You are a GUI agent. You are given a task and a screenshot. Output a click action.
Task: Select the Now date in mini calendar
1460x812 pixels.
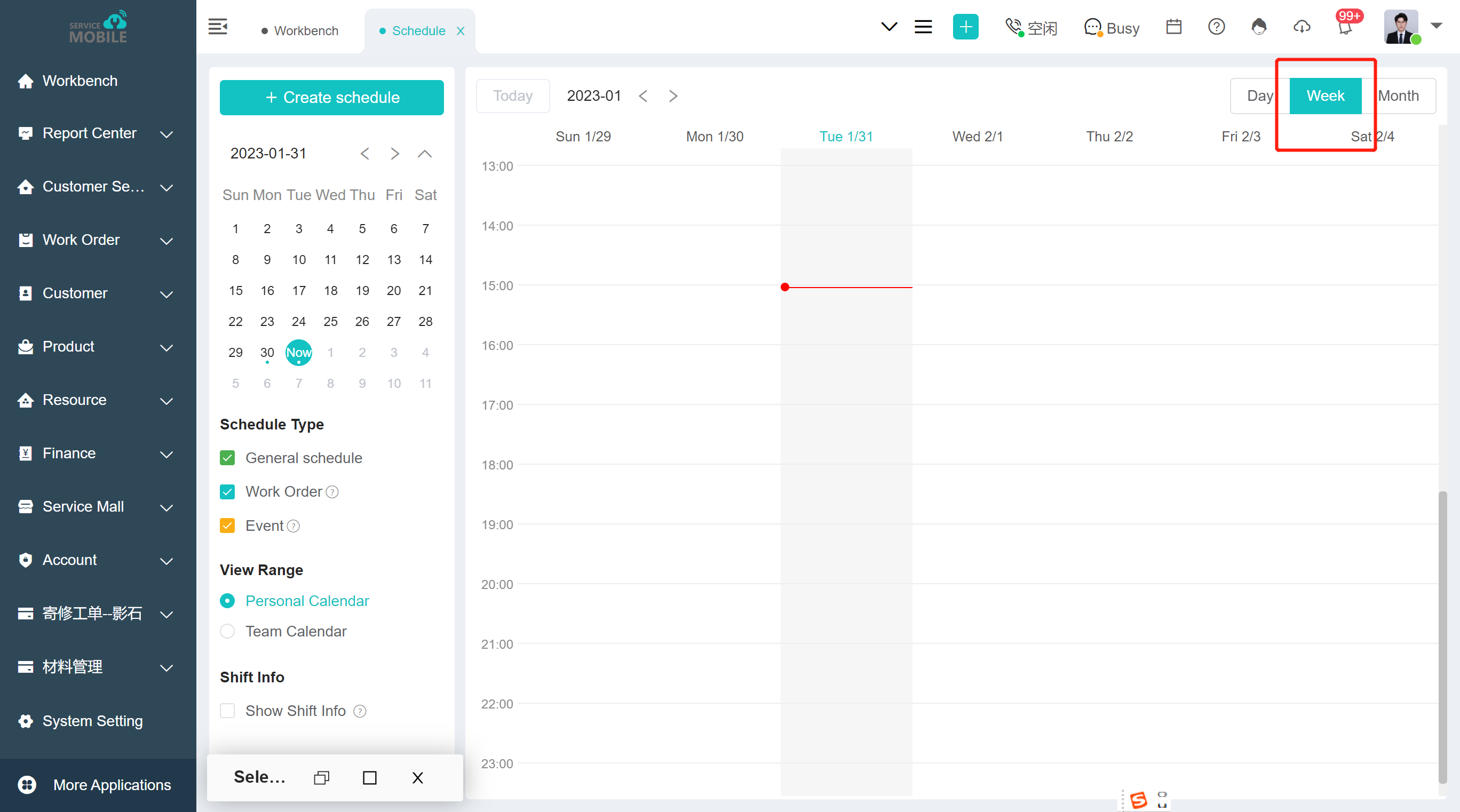click(x=299, y=353)
